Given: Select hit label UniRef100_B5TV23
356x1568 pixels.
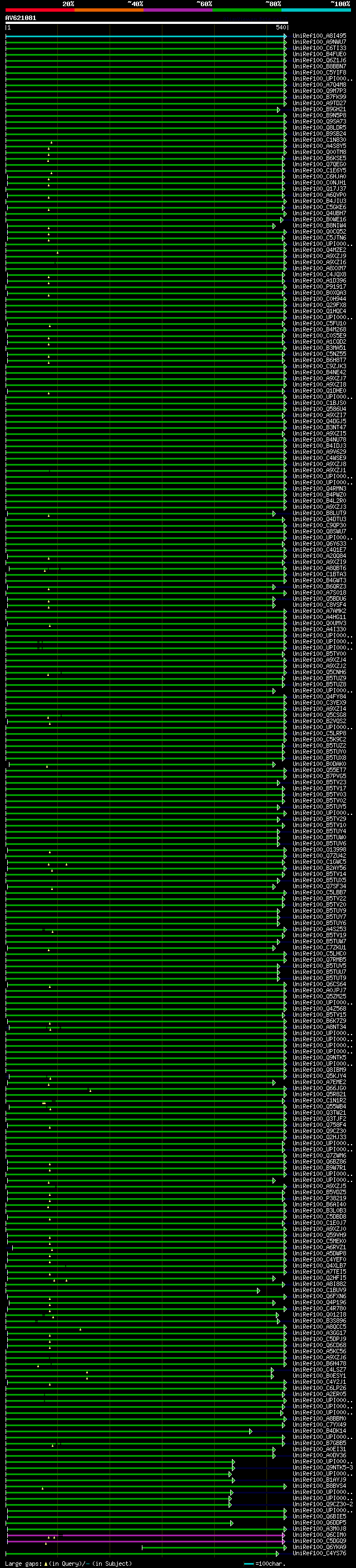Looking at the screenshot, I should click(x=319, y=782).
